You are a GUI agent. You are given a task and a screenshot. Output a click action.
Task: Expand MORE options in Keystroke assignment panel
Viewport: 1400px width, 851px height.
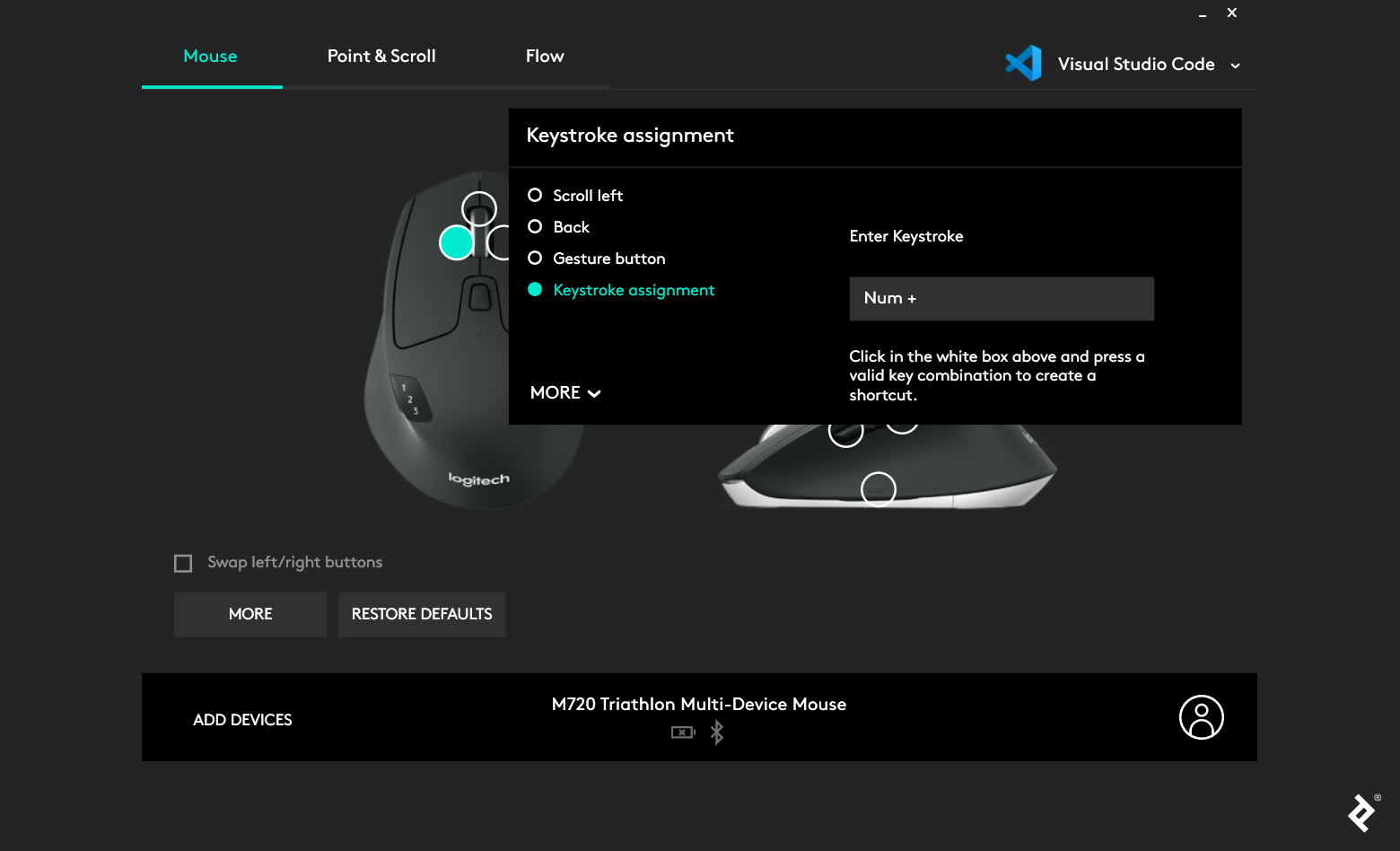565,393
